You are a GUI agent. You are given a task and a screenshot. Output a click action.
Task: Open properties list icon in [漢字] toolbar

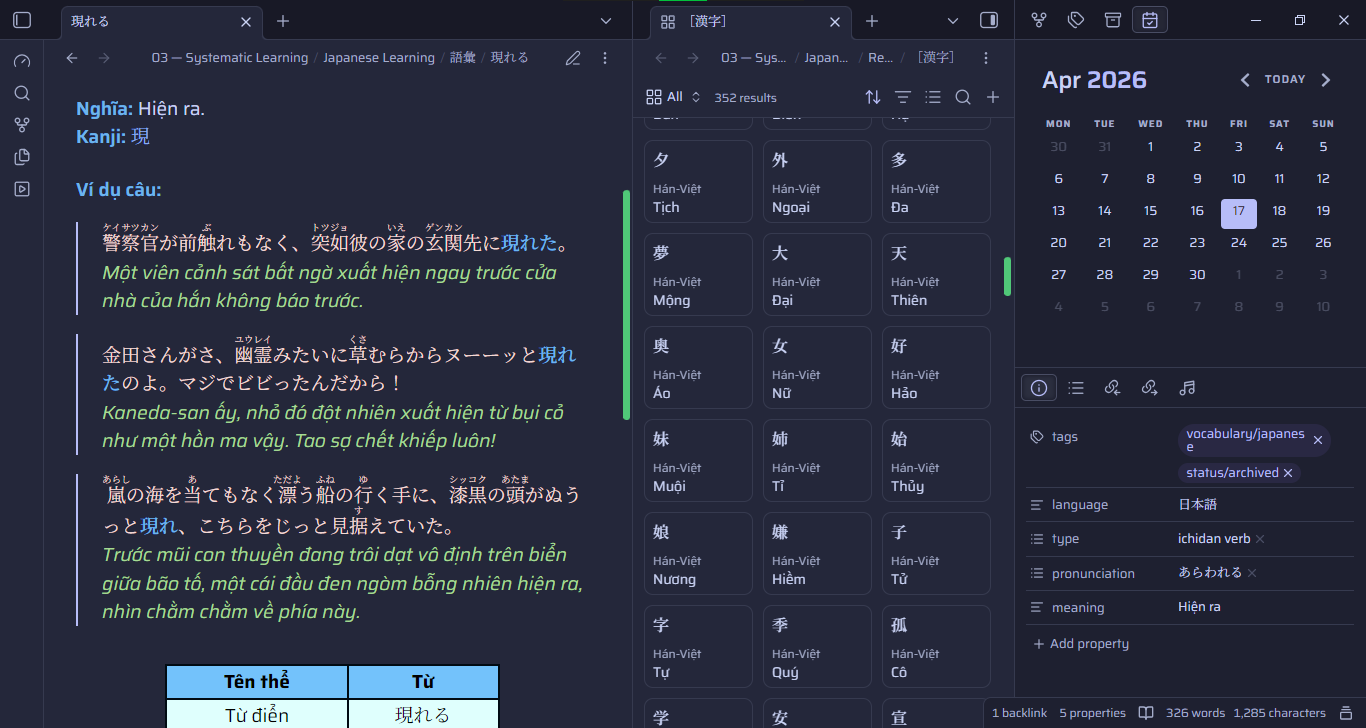point(933,97)
